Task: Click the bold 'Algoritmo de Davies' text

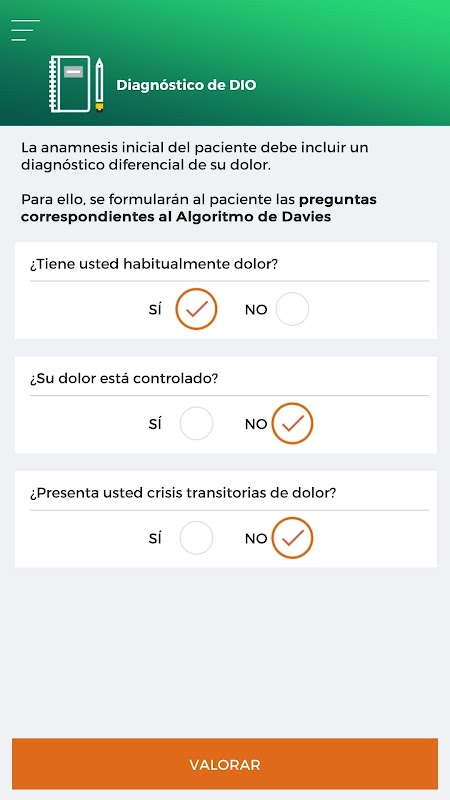Action: tap(254, 217)
